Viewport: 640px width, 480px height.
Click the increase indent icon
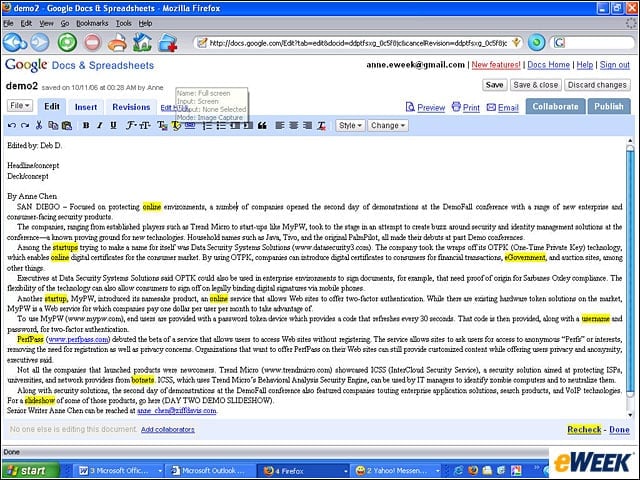[x=248, y=126]
